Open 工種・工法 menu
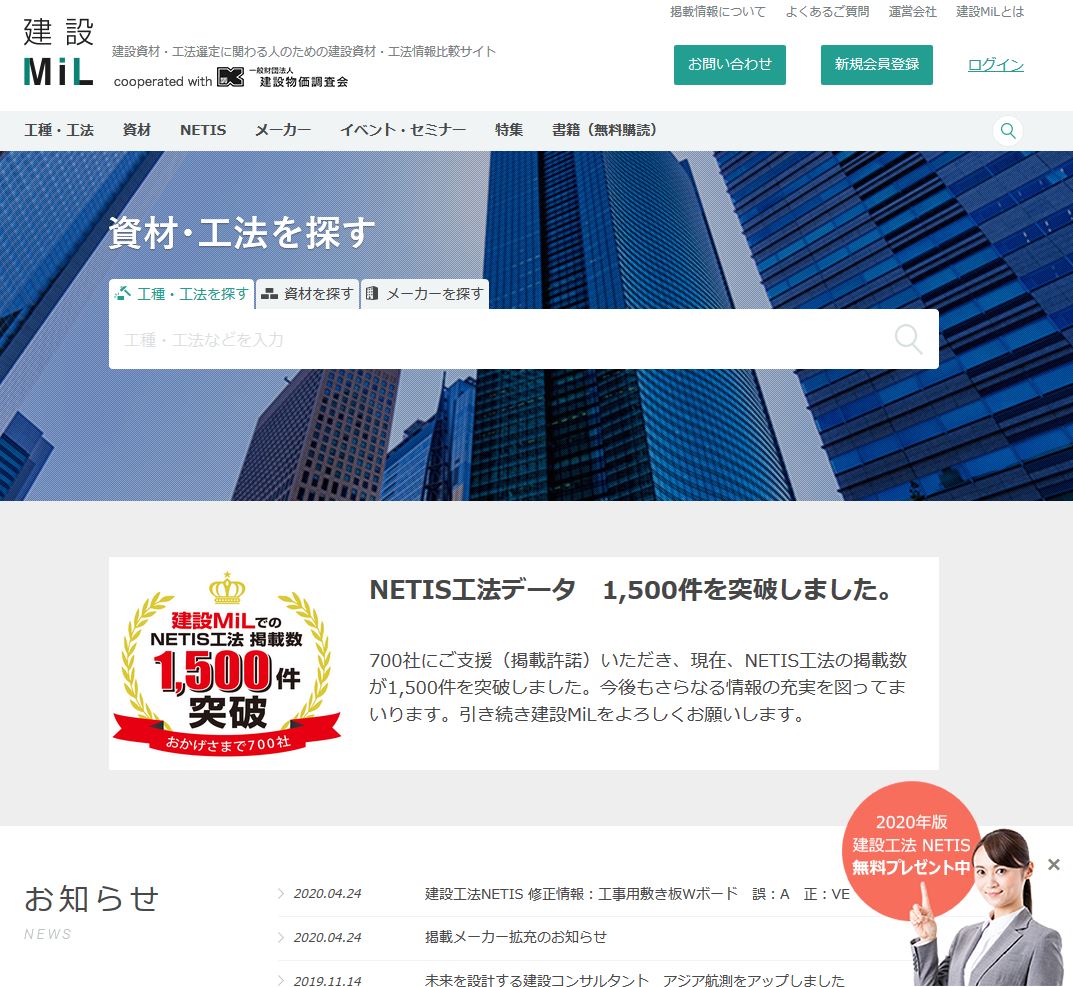 pyautogui.click(x=59, y=130)
